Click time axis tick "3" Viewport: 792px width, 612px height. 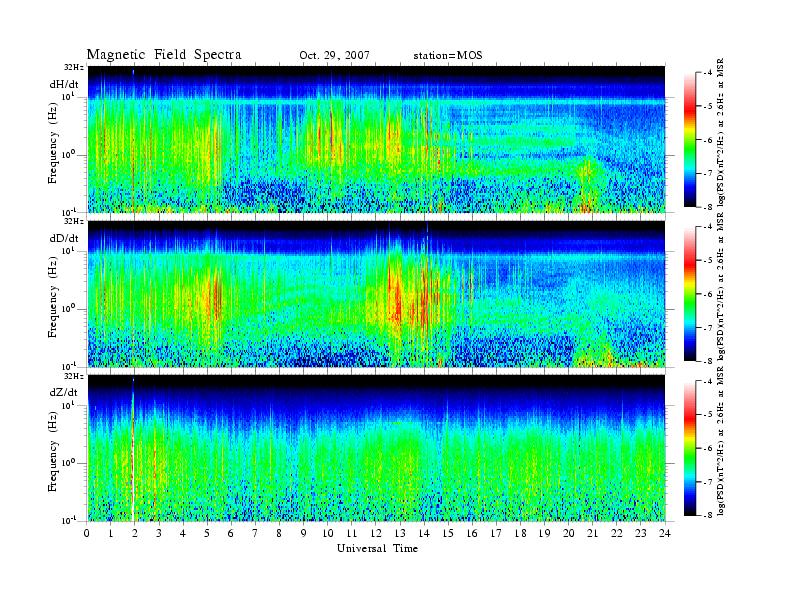coord(159,533)
